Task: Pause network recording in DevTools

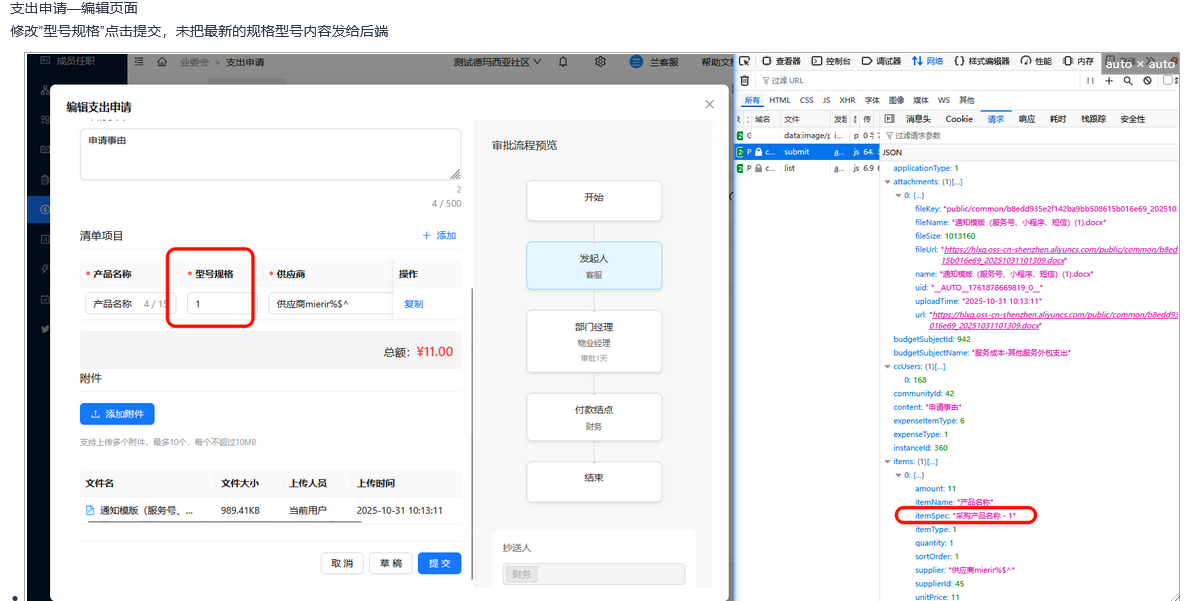Action: click(1090, 80)
